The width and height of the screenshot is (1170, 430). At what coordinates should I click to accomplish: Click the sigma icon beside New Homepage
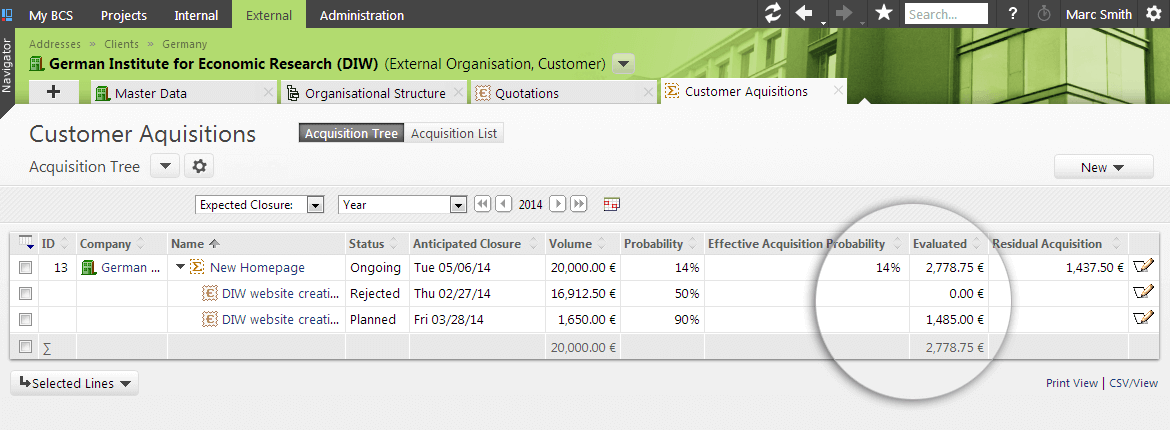pos(198,267)
